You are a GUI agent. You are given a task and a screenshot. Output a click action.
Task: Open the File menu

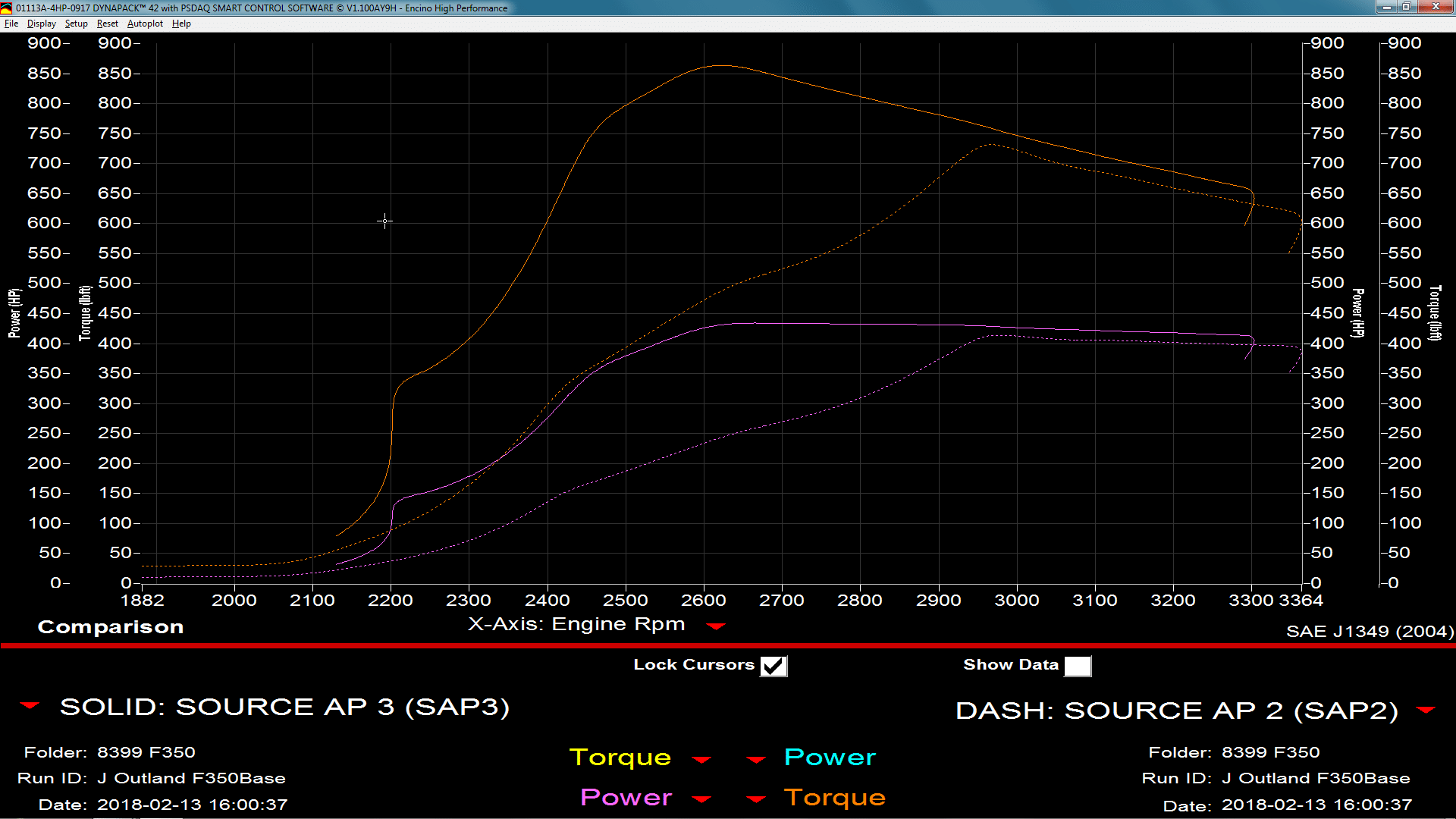11,24
